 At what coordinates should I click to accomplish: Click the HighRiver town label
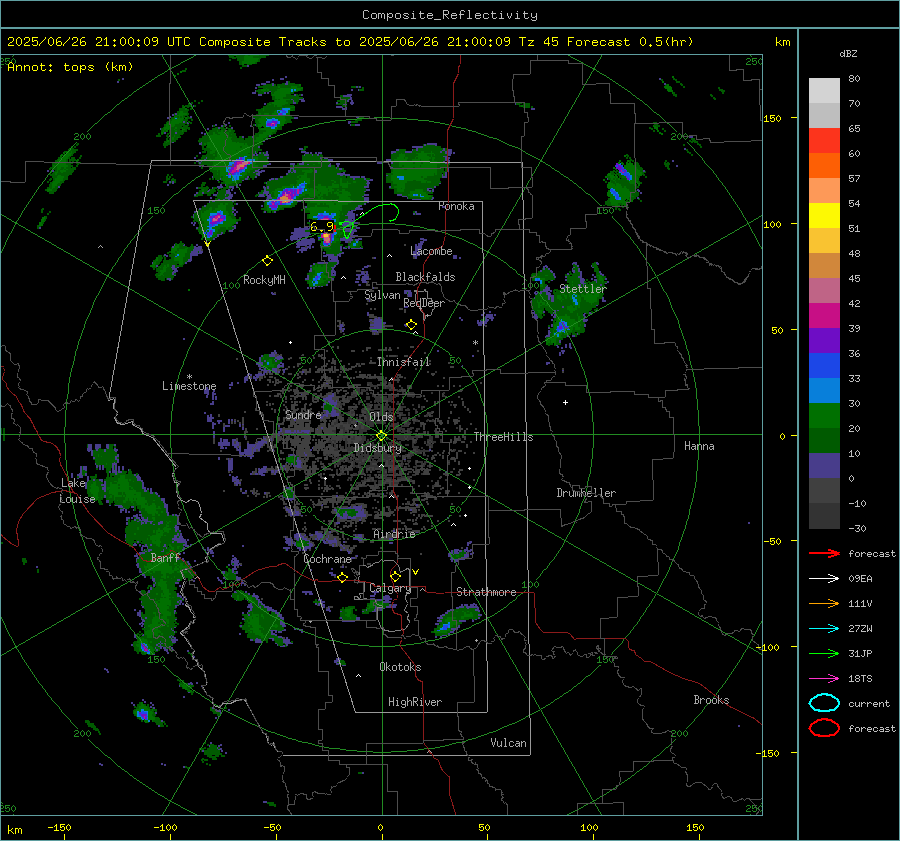point(415,702)
